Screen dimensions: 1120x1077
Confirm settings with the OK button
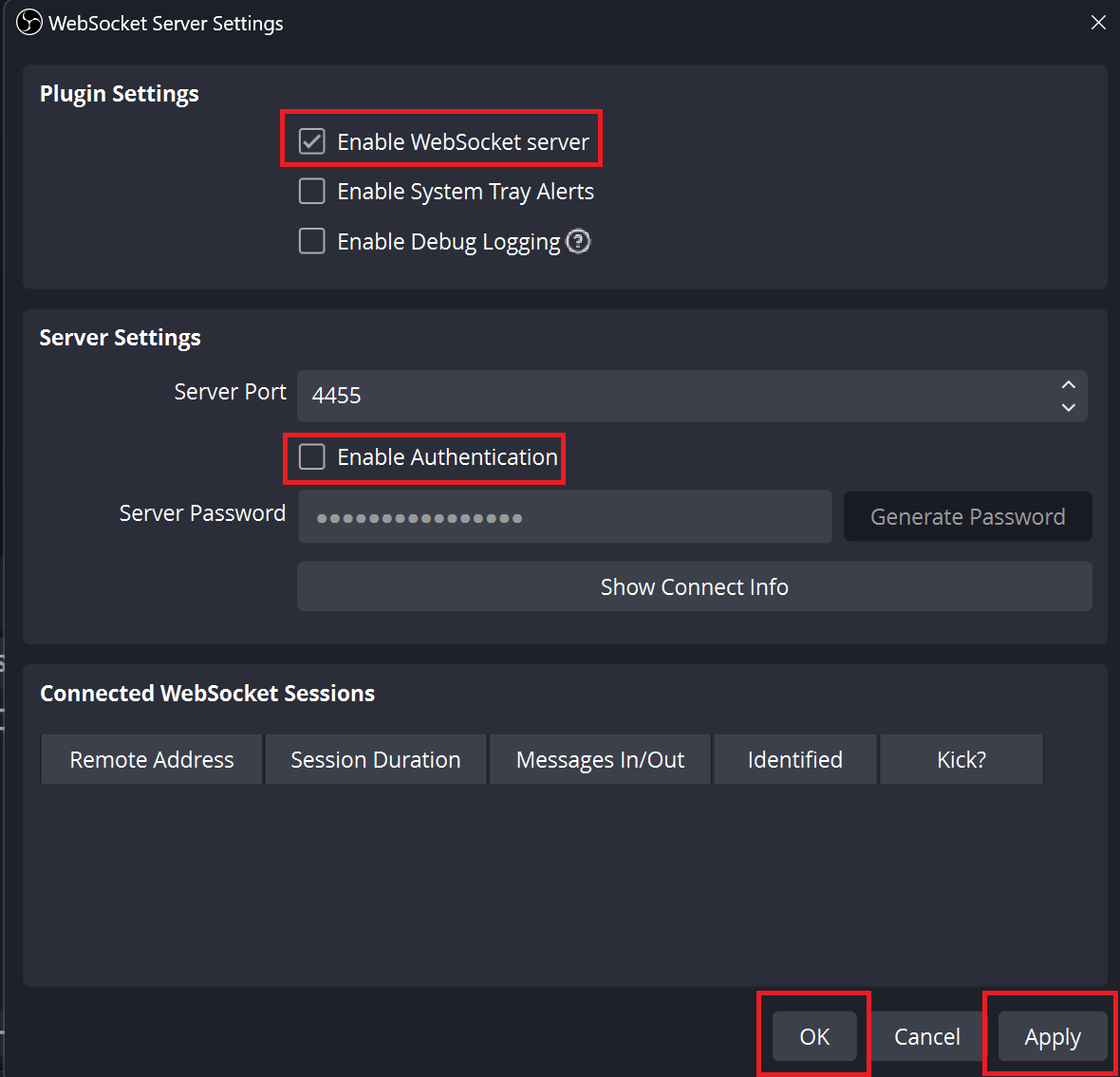point(814,1036)
